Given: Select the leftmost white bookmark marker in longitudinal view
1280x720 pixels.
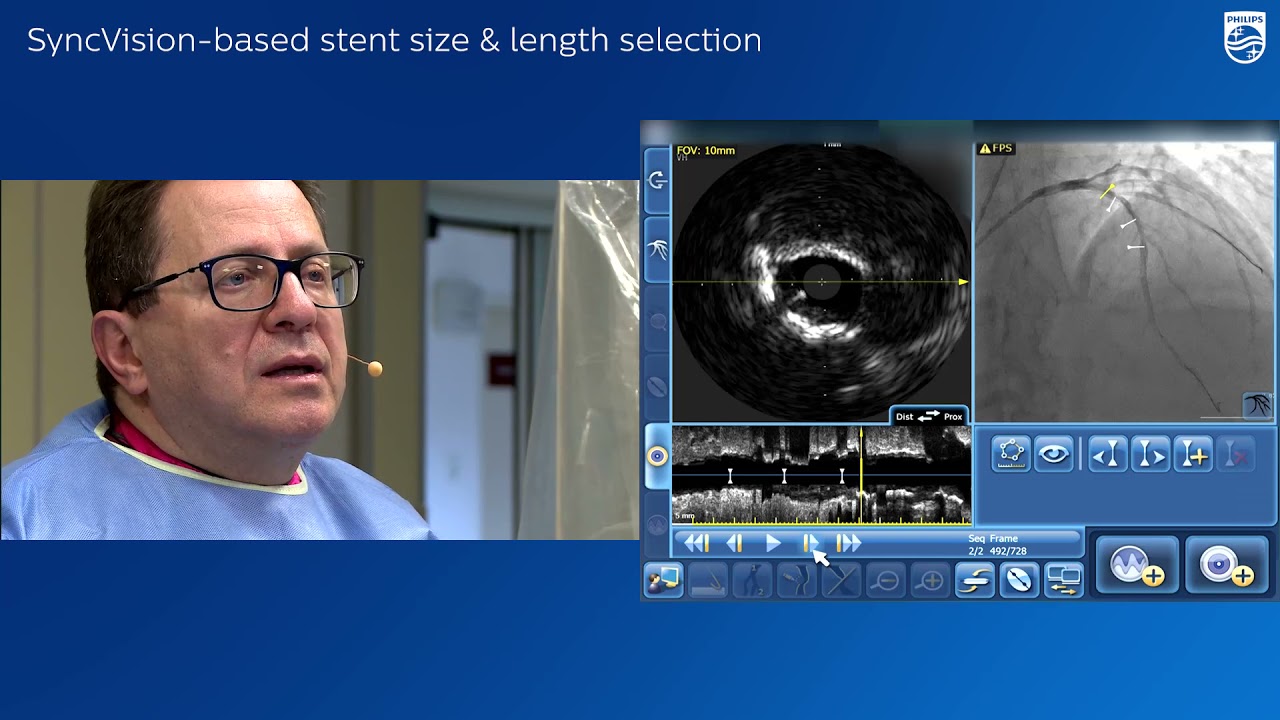Looking at the screenshot, I should pyautogui.click(x=730, y=474).
